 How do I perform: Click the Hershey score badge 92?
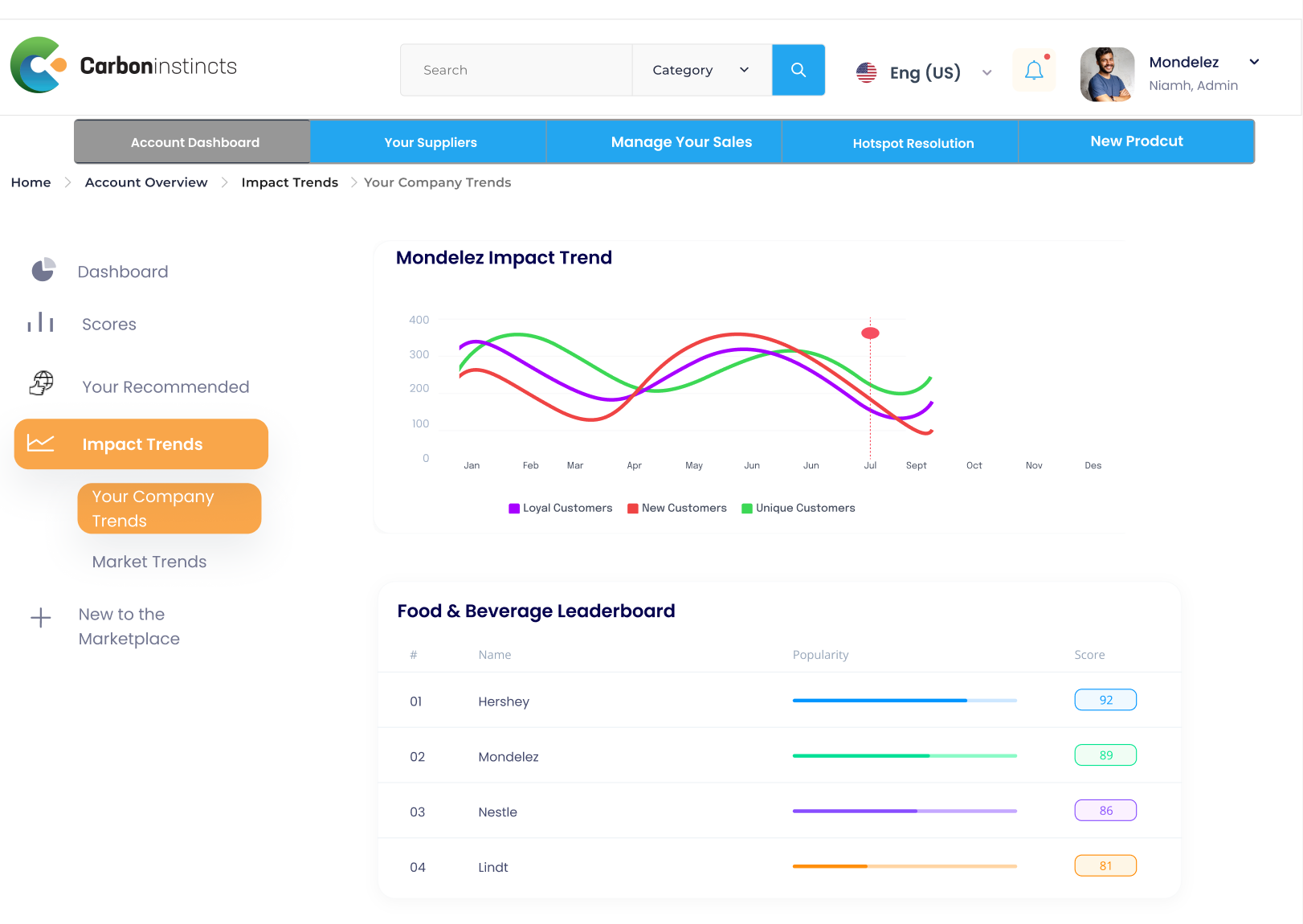(1105, 700)
